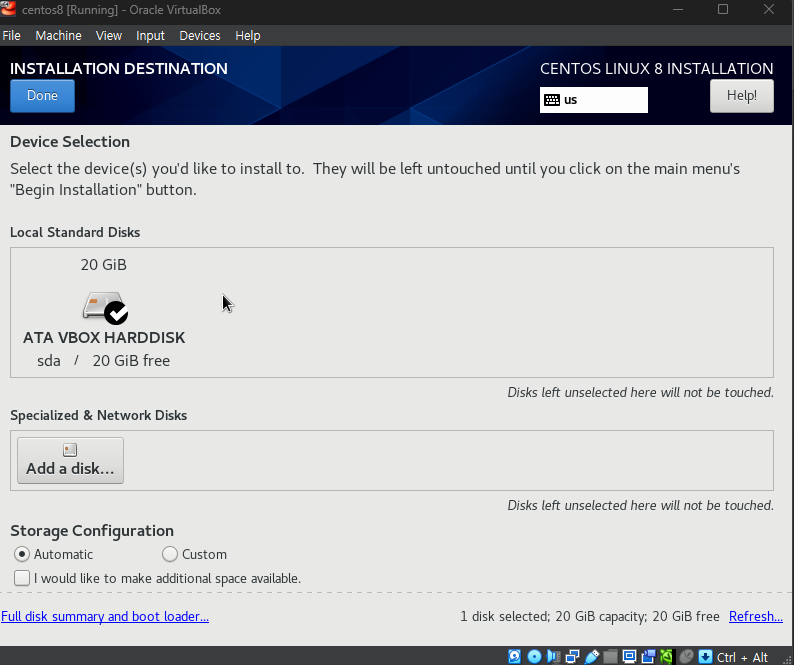Viewport: 794px width, 665px height.
Task: Click the VirtualBox app icon in title bar
Action: [8, 9]
